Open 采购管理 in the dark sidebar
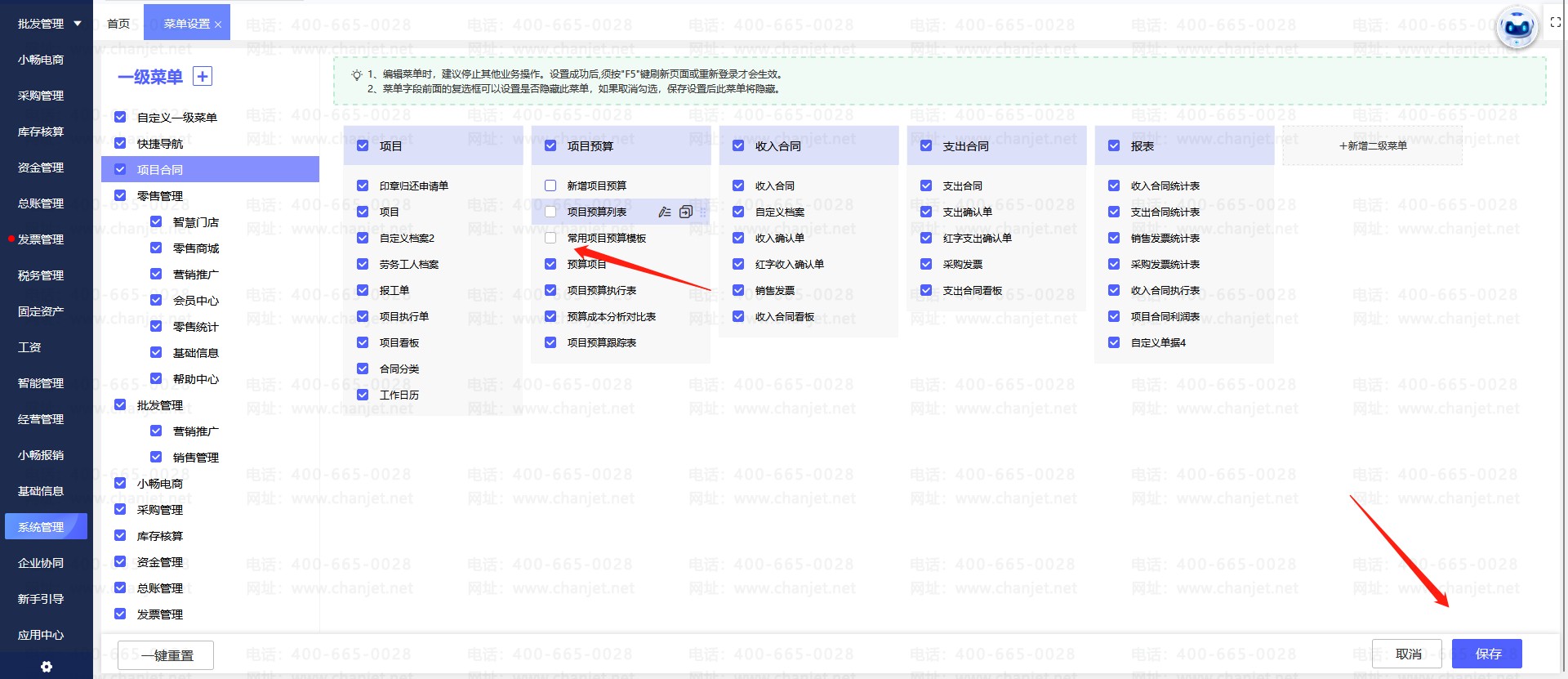1568x679 pixels. pyautogui.click(x=41, y=96)
